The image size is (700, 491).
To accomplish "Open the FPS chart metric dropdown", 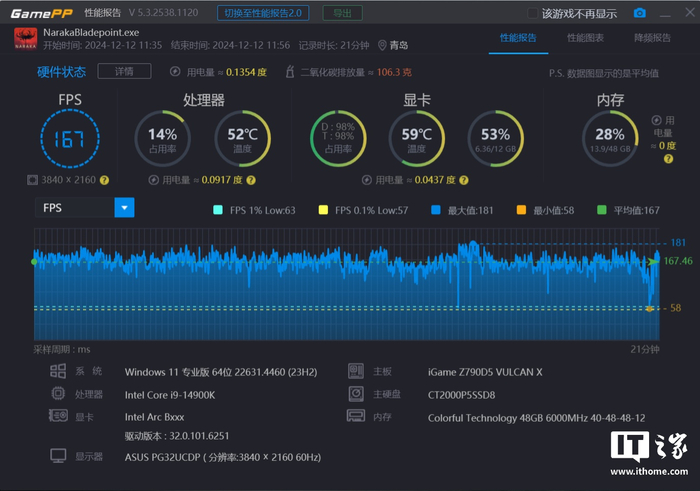I will [x=125, y=208].
